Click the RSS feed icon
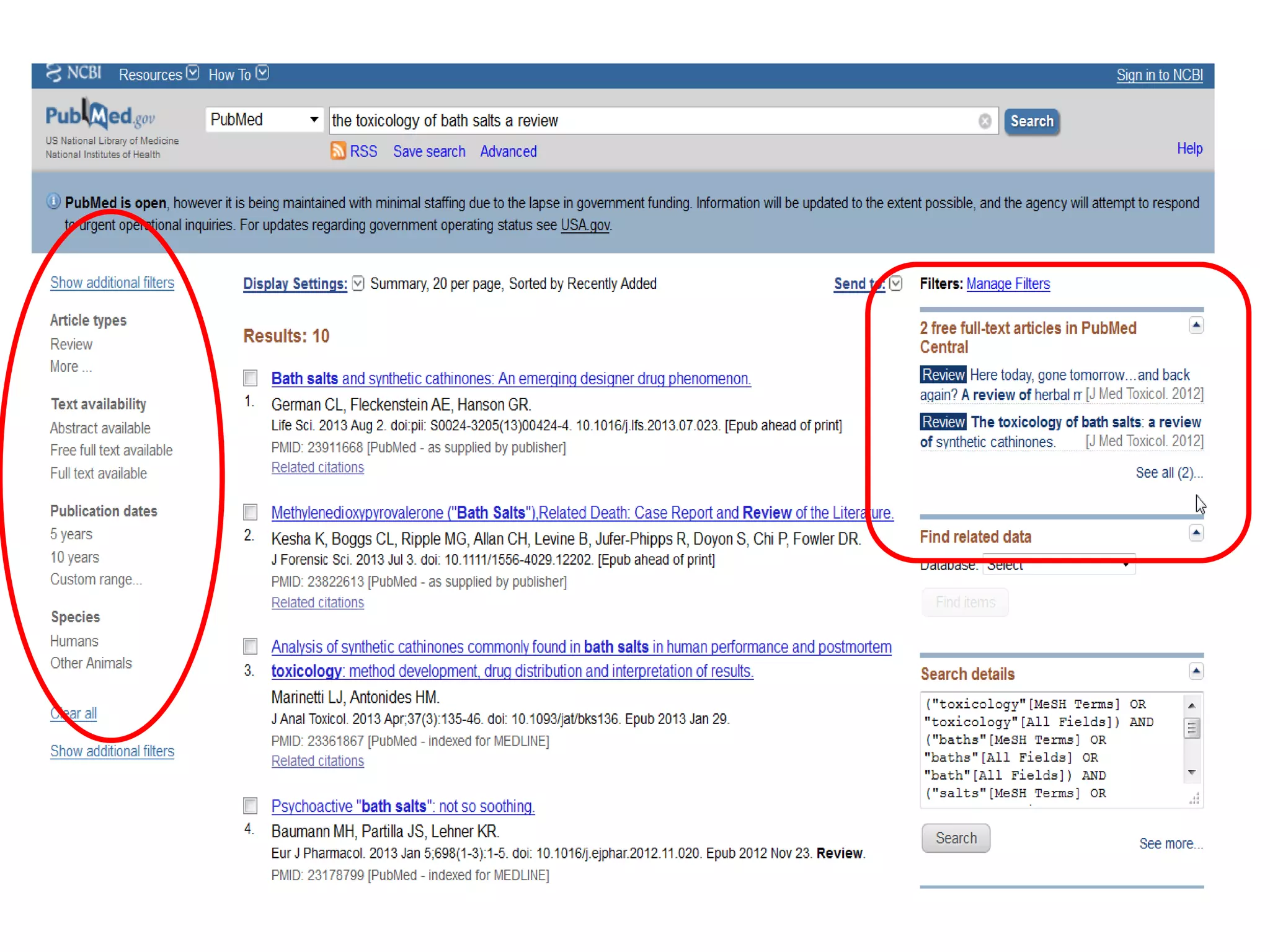Viewport: 1270px width, 952px height. (338, 151)
